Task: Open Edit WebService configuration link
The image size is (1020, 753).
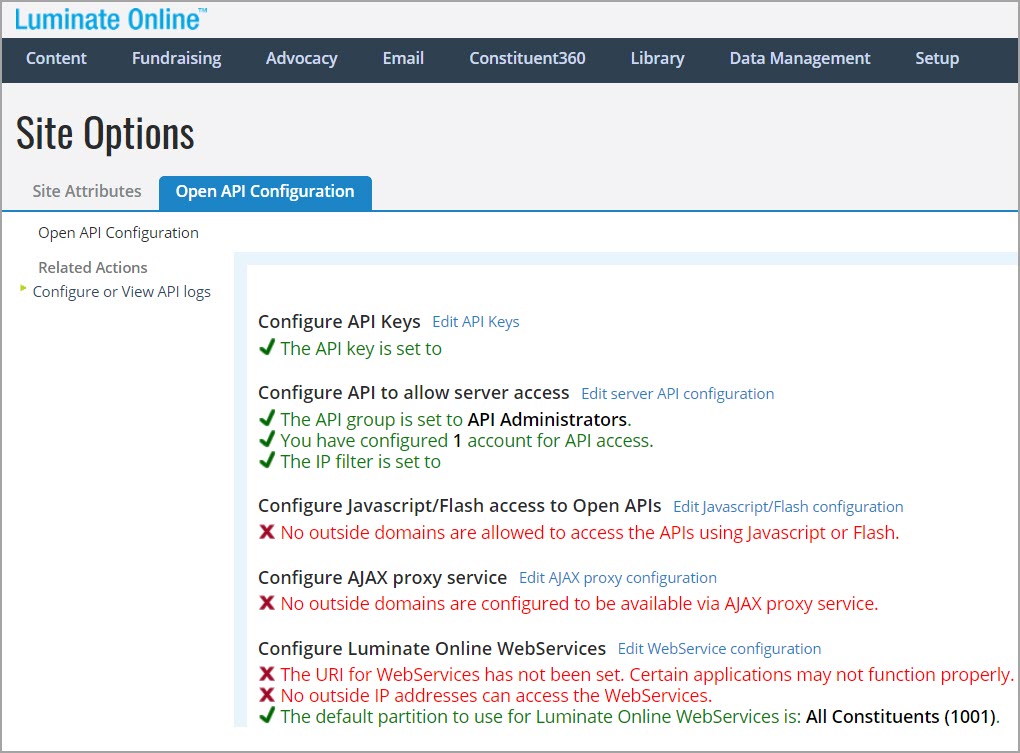Action: point(719,648)
